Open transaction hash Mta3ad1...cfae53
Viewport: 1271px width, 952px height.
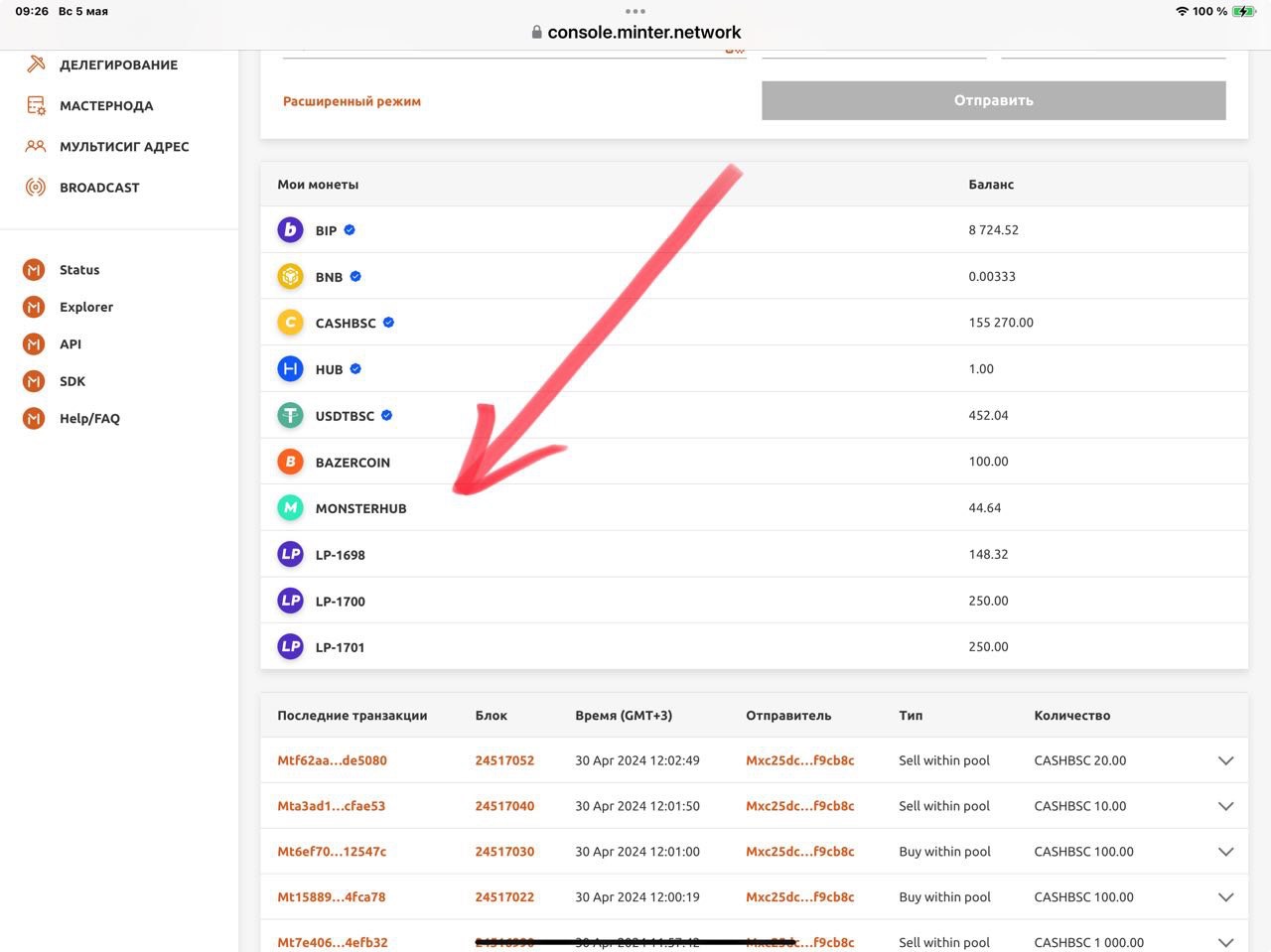[x=331, y=806]
